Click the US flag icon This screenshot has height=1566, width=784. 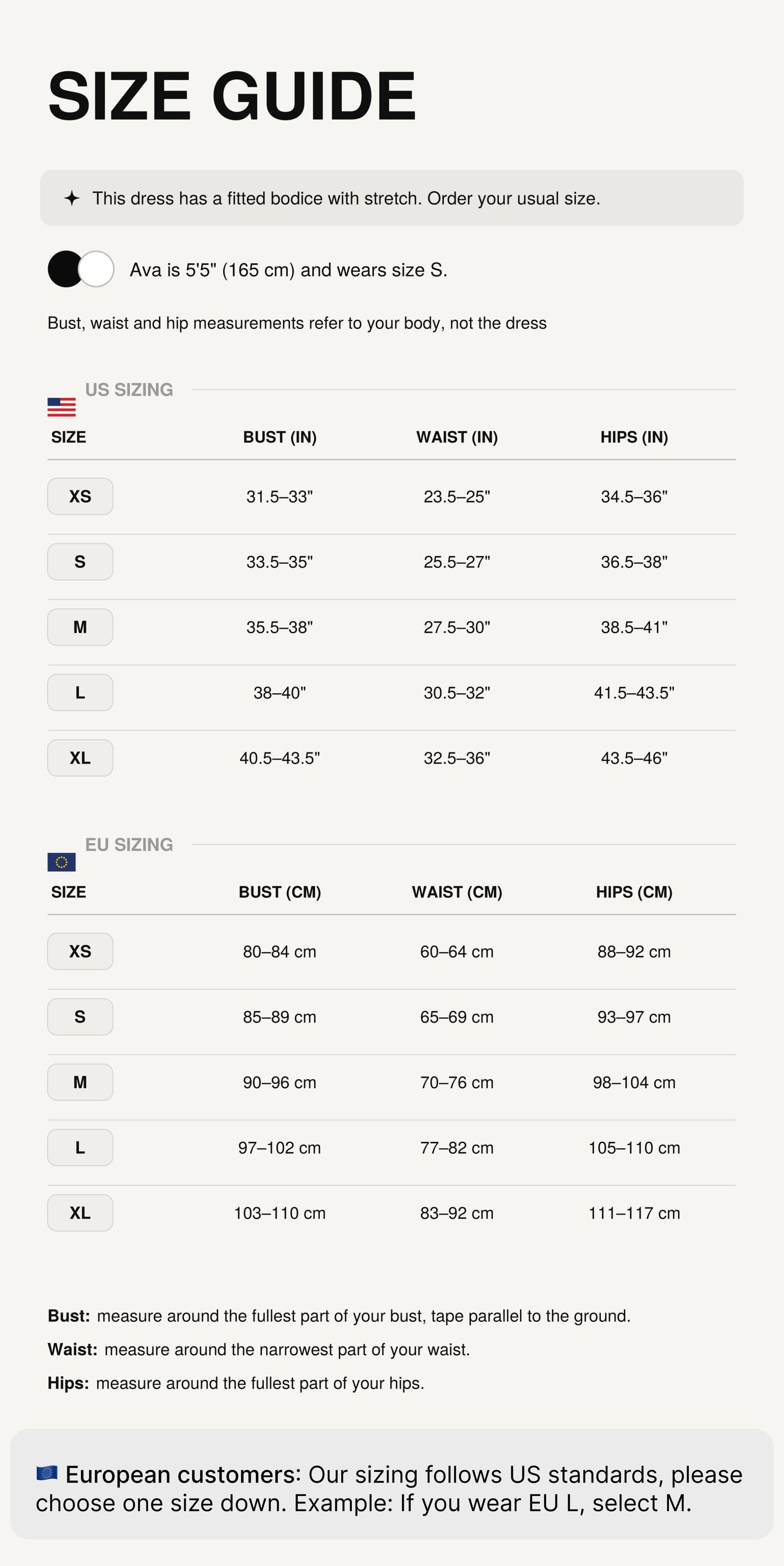[x=61, y=407]
